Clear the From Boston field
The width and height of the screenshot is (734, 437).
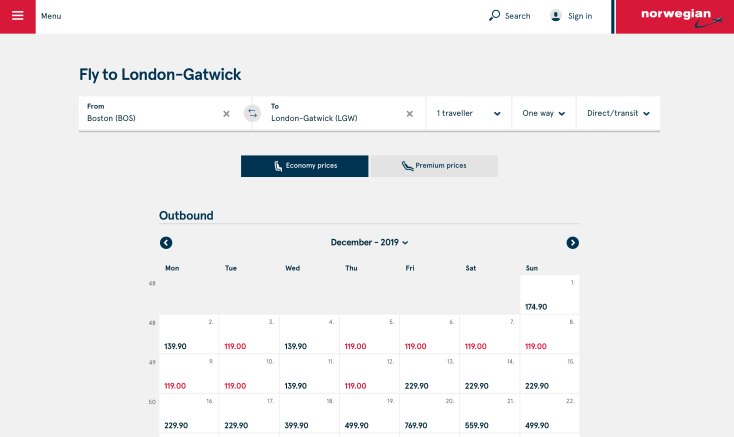[x=226, y=114]
